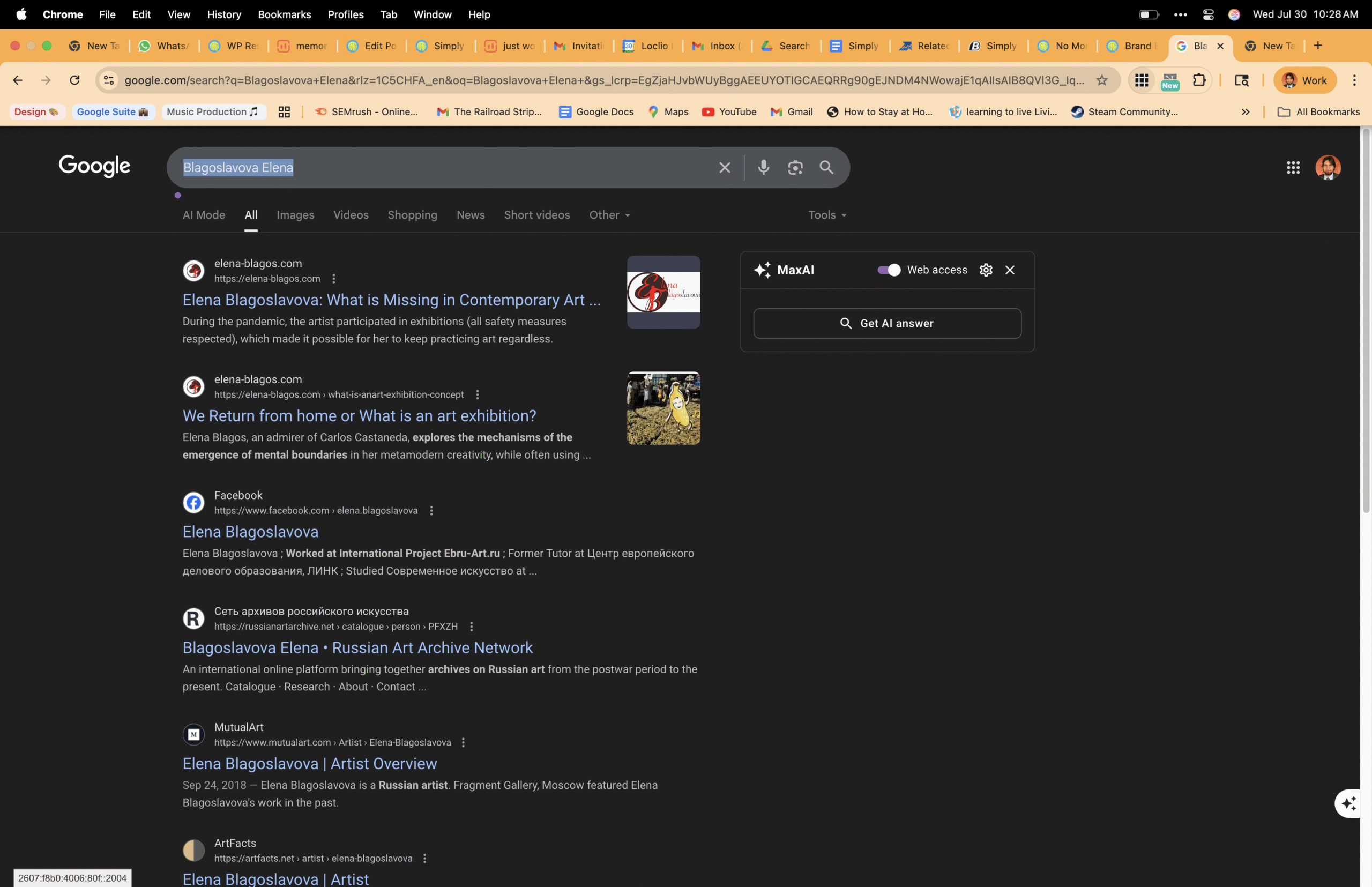1372x887 pixels.
Task: Open the Tools dropdown
Action: pos(826,215)
